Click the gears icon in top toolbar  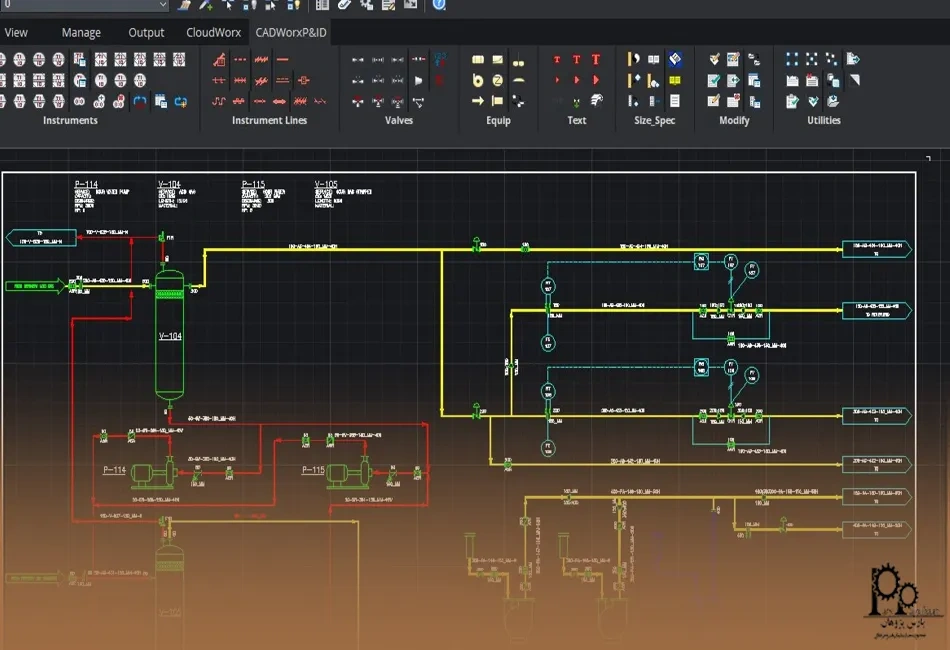(x=367, y=5)
